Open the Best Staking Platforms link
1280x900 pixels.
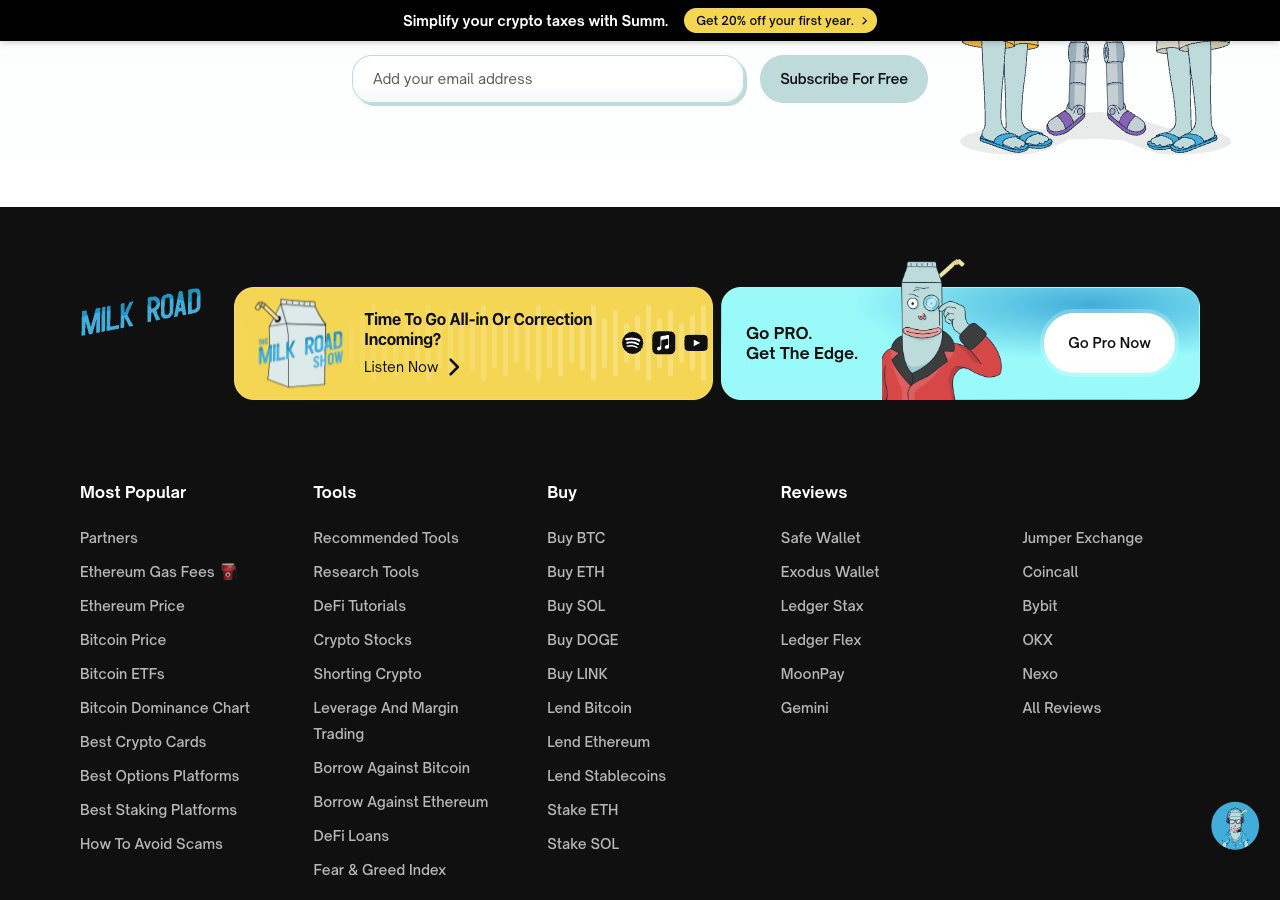click(x=158, y=810)
